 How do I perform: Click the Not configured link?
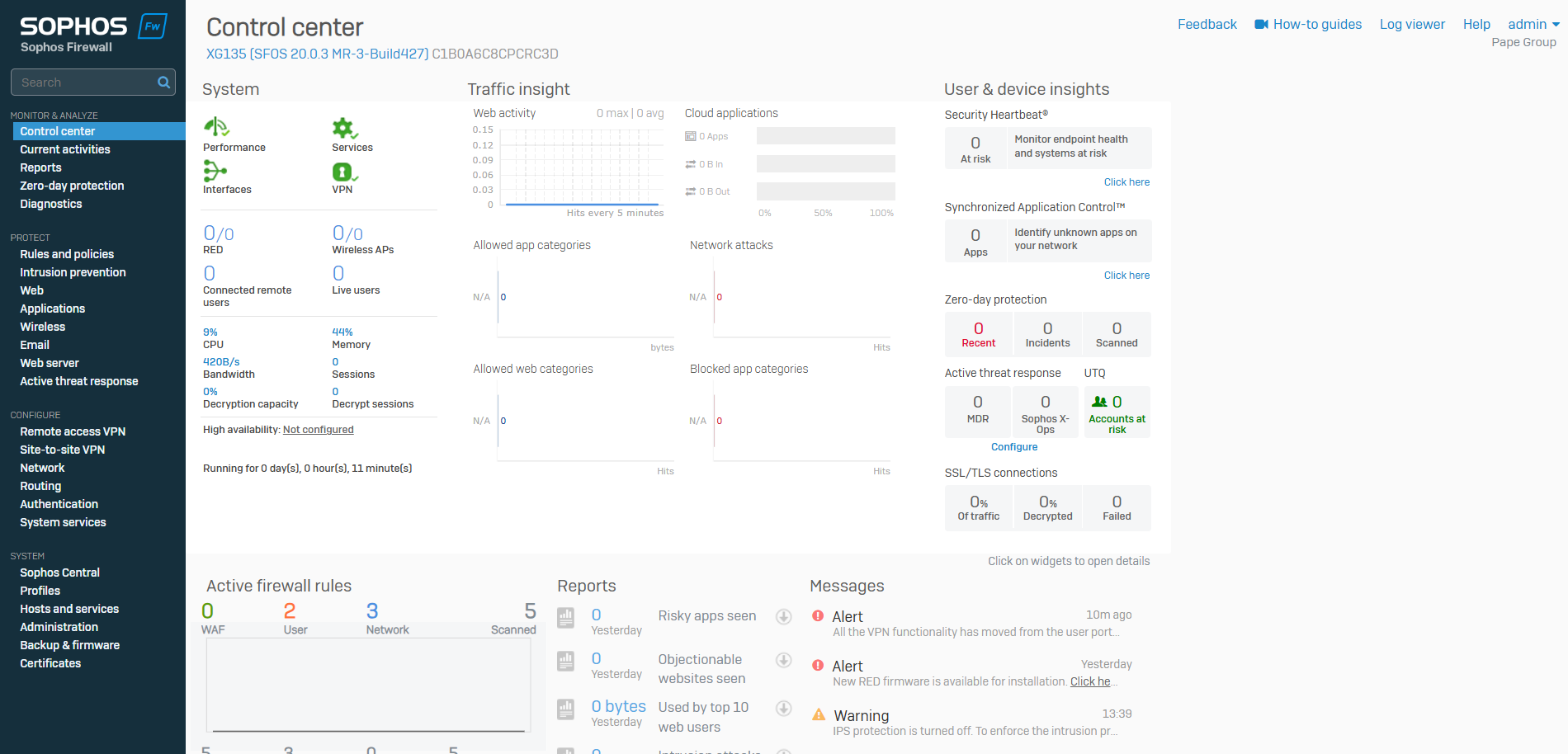click(318, 430)
